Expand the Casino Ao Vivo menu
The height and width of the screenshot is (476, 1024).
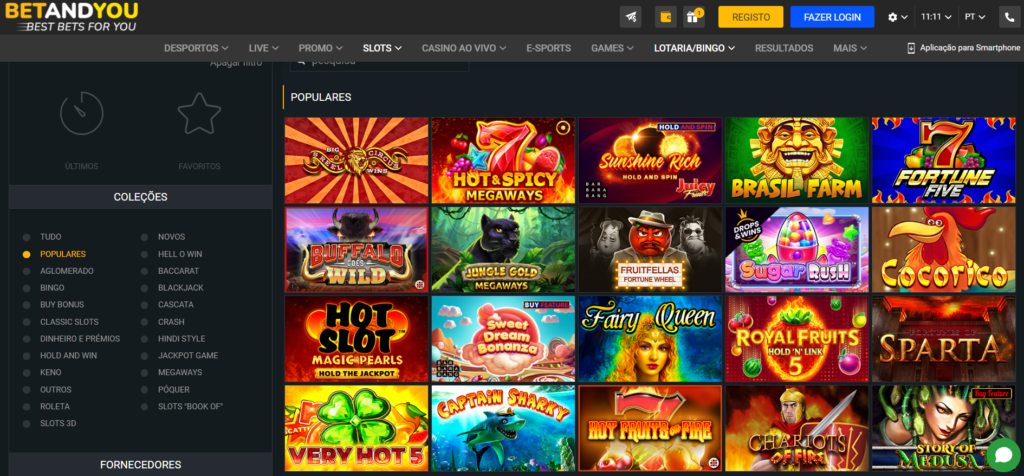coord(464,48)
